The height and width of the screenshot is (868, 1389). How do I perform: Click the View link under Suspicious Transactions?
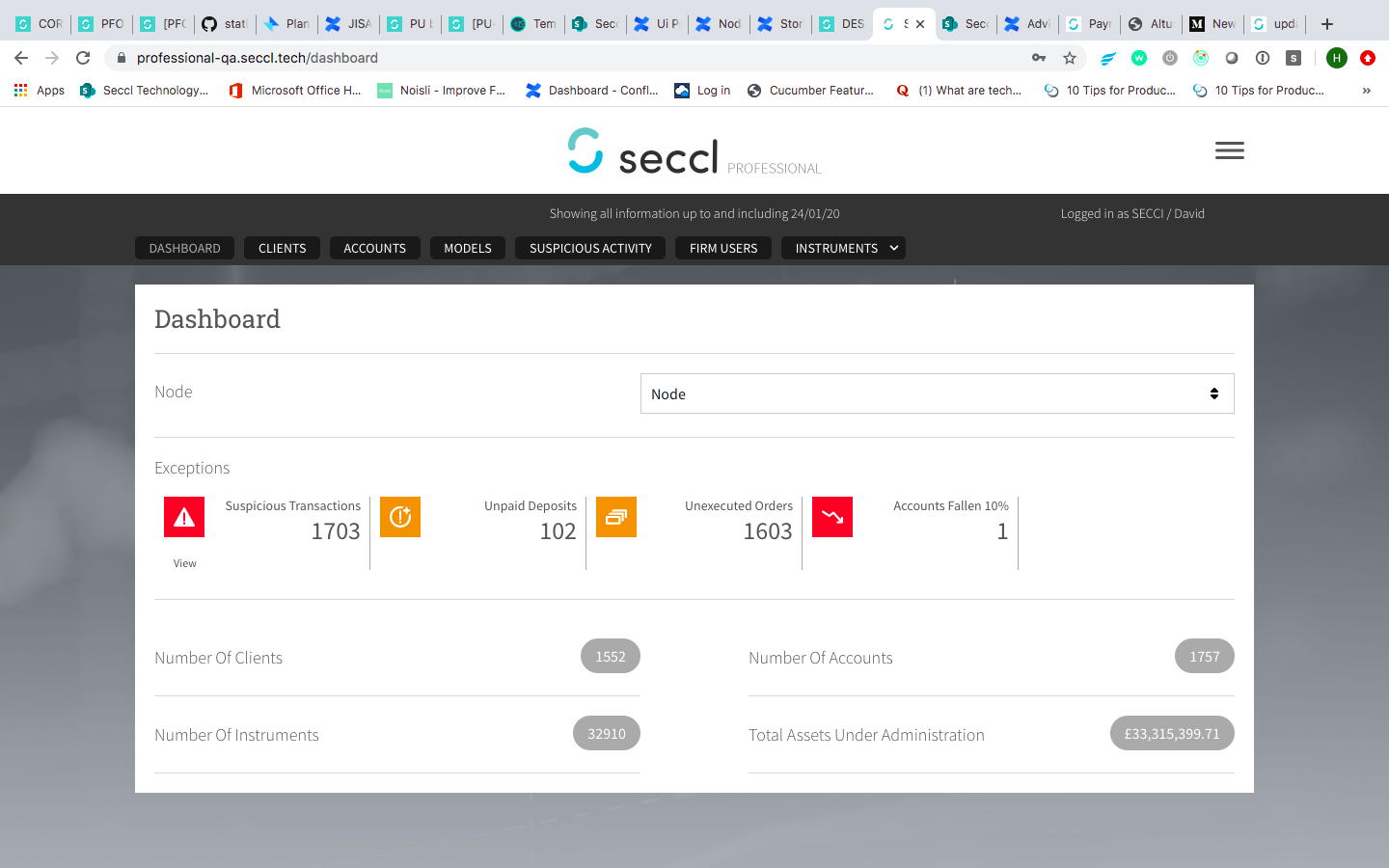(184, 562)
